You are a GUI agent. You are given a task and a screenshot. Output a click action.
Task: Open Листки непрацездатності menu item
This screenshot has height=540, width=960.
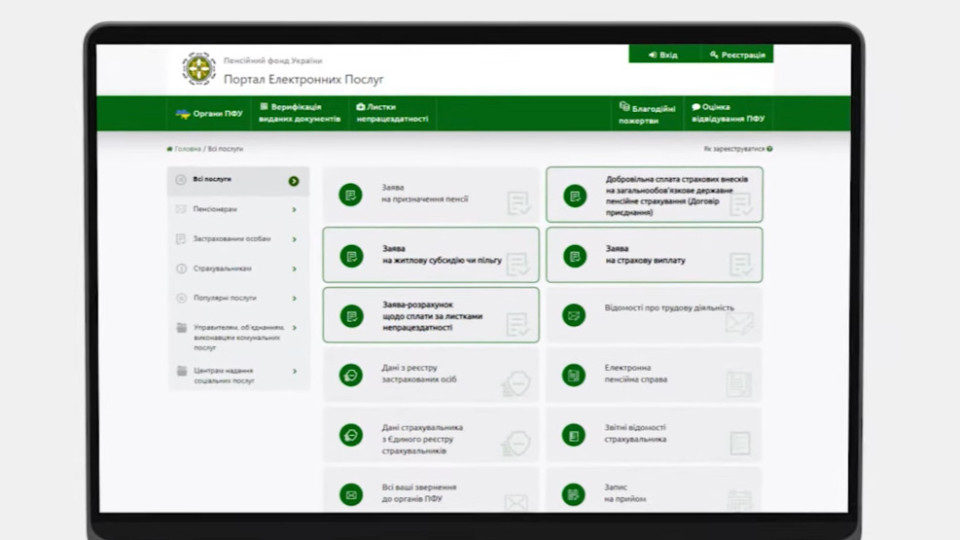click(392, 113)
